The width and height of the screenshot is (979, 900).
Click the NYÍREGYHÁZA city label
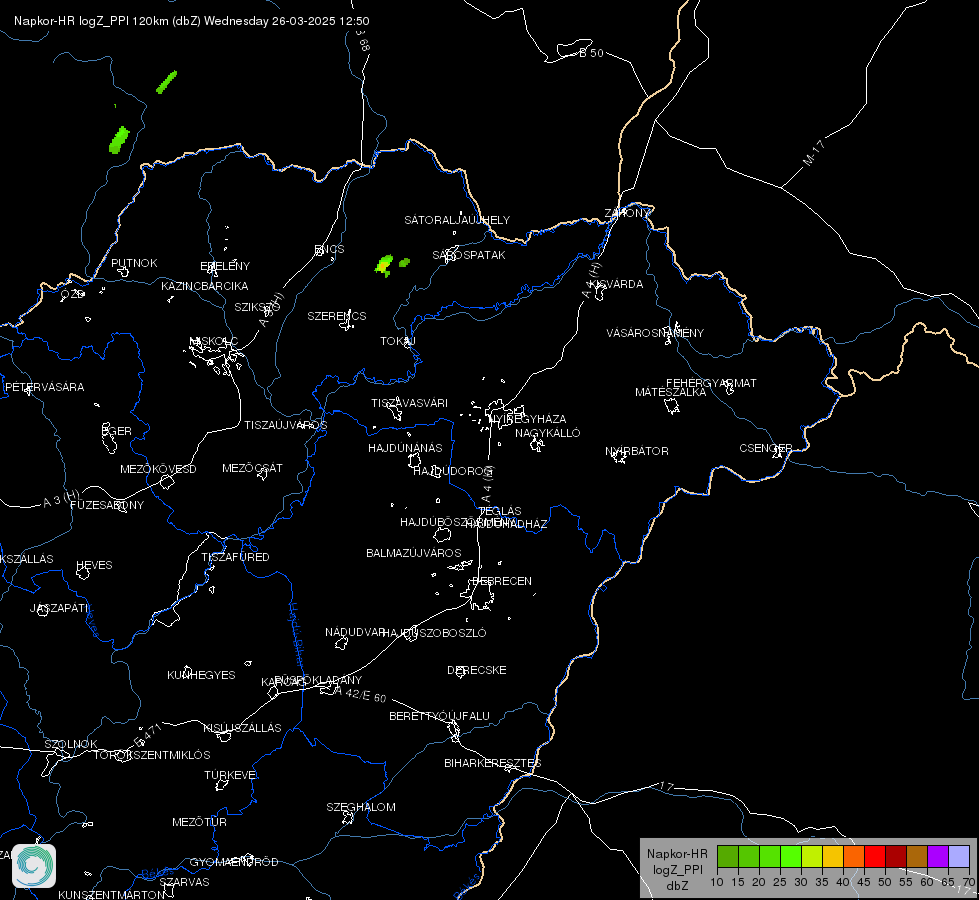tap(528, 418)
